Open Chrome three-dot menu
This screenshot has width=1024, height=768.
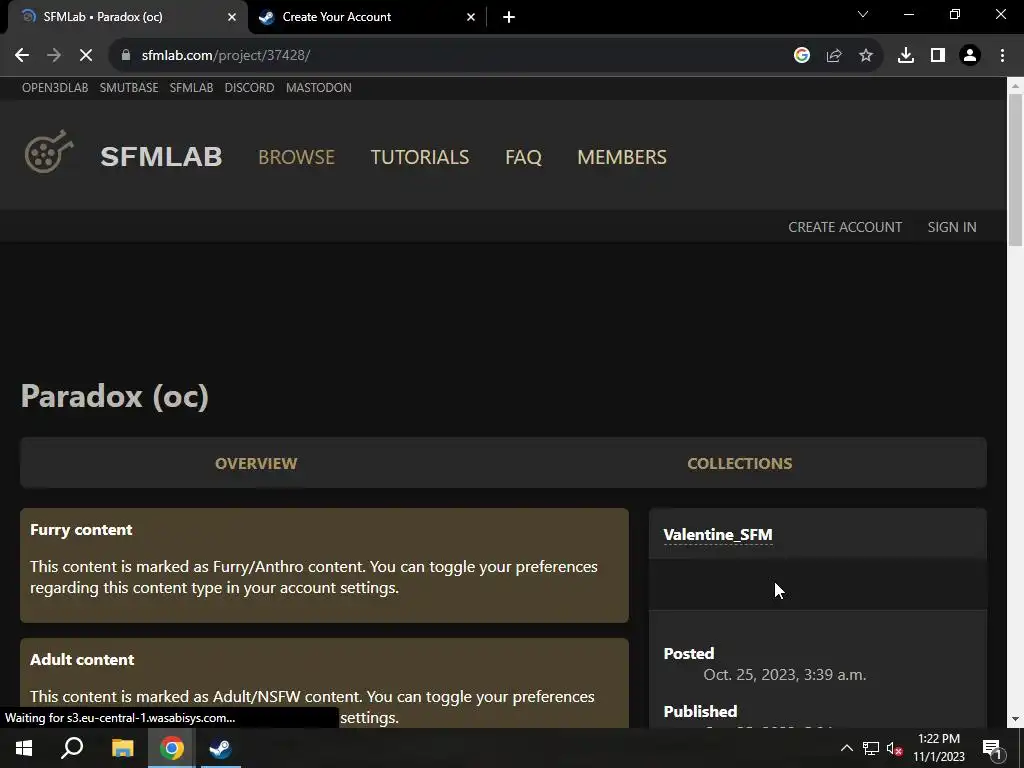(1002, 56)
